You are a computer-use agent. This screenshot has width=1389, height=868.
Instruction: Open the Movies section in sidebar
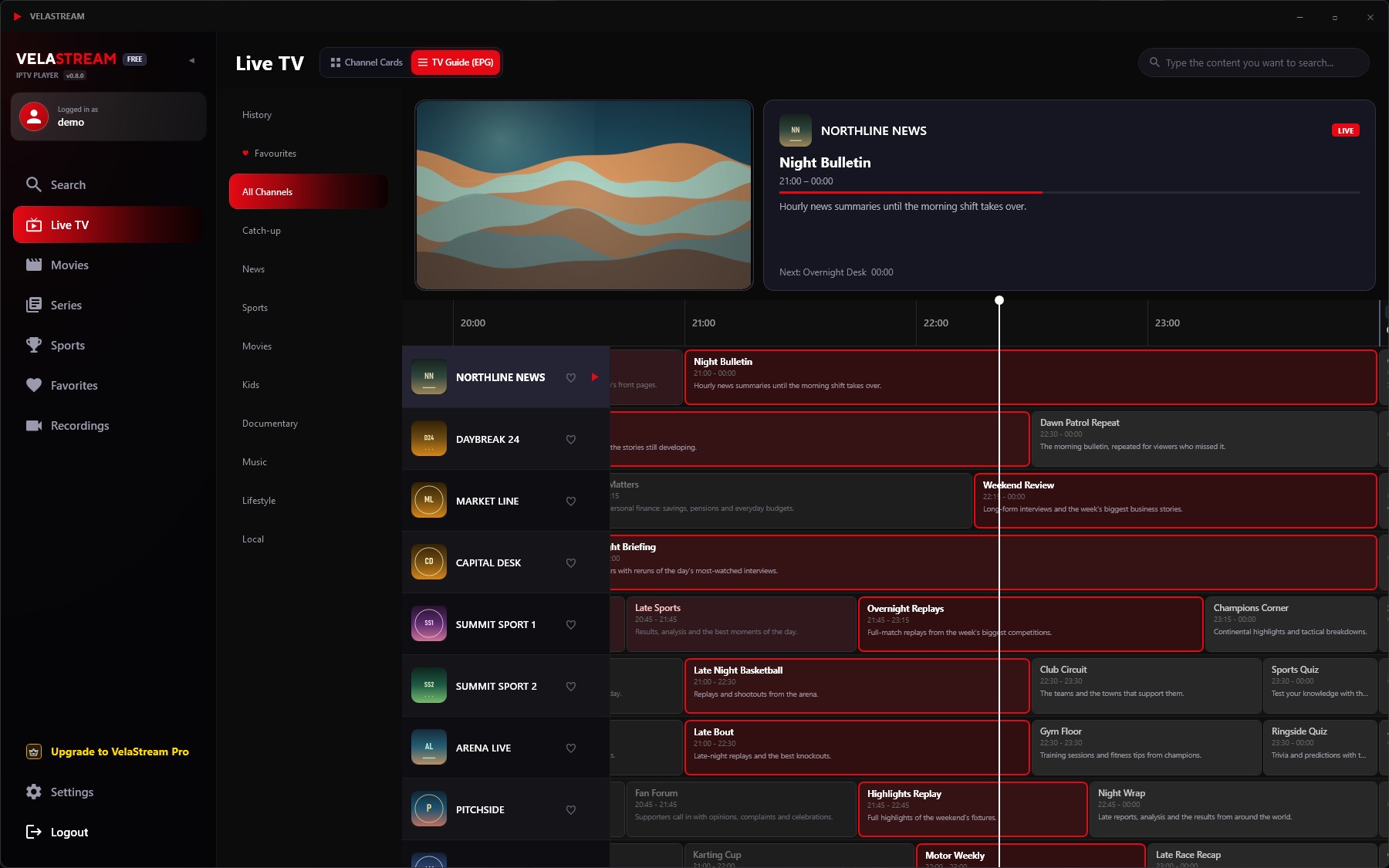(x=108, y=265)
